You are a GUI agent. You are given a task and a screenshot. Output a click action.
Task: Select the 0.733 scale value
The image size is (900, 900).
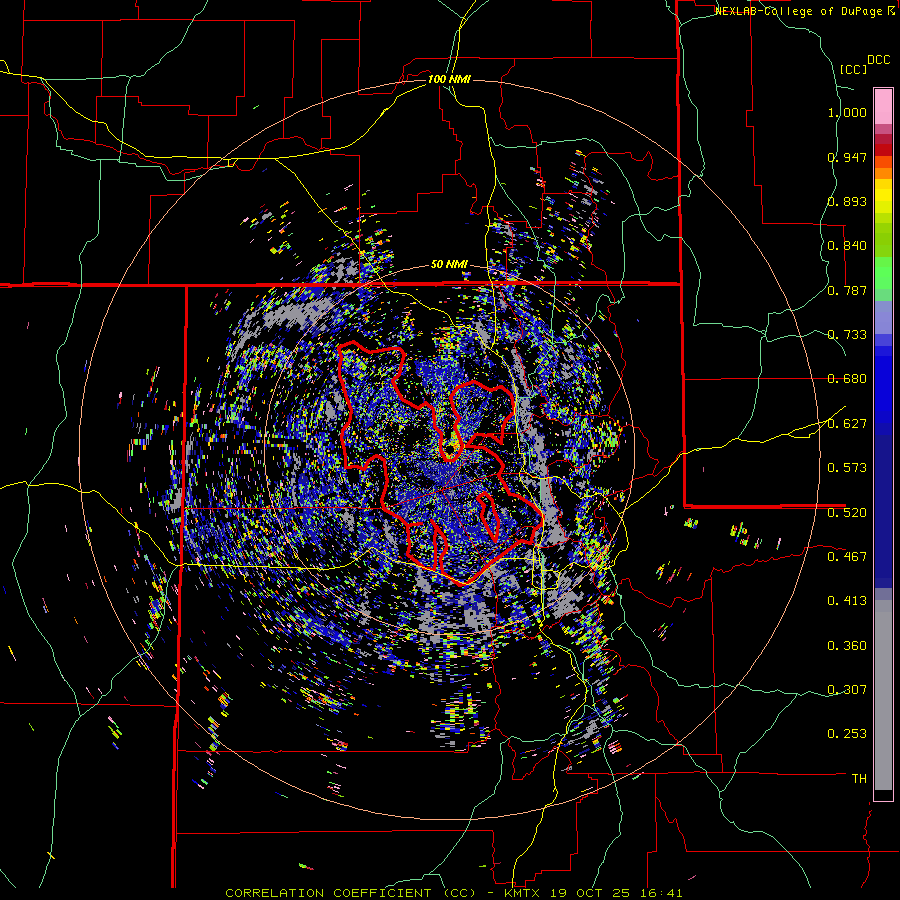(847, 335)
